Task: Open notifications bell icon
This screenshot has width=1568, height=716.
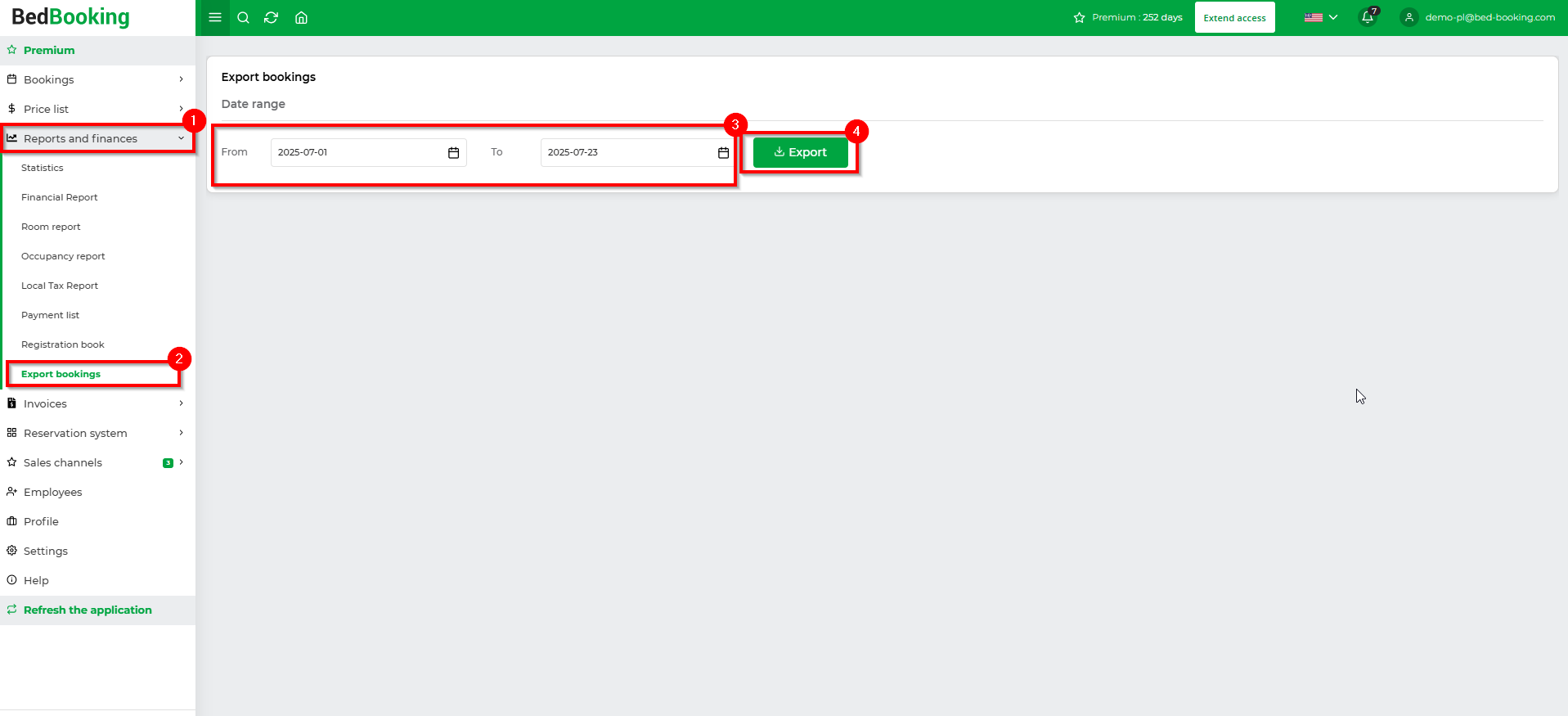Action: [x=1367, y=17]
